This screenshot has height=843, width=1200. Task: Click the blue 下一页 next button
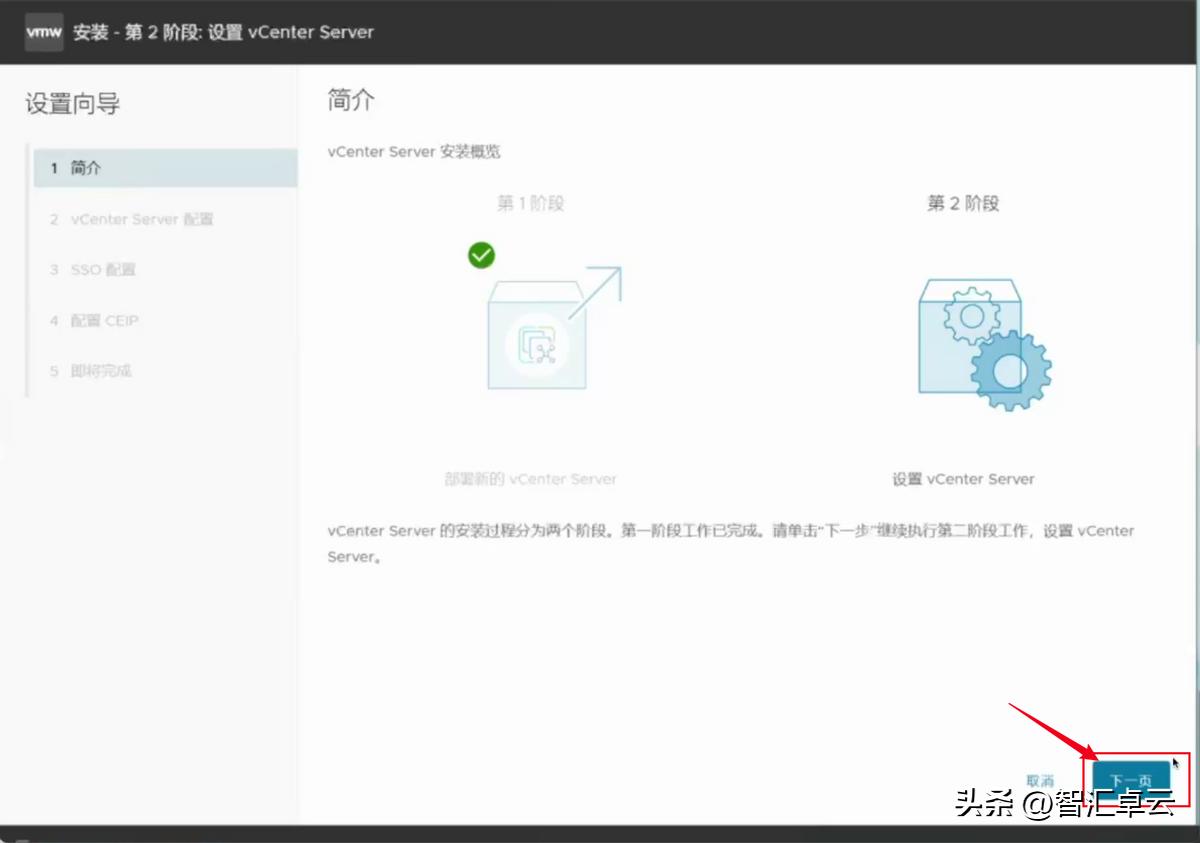pos(1131,780)
